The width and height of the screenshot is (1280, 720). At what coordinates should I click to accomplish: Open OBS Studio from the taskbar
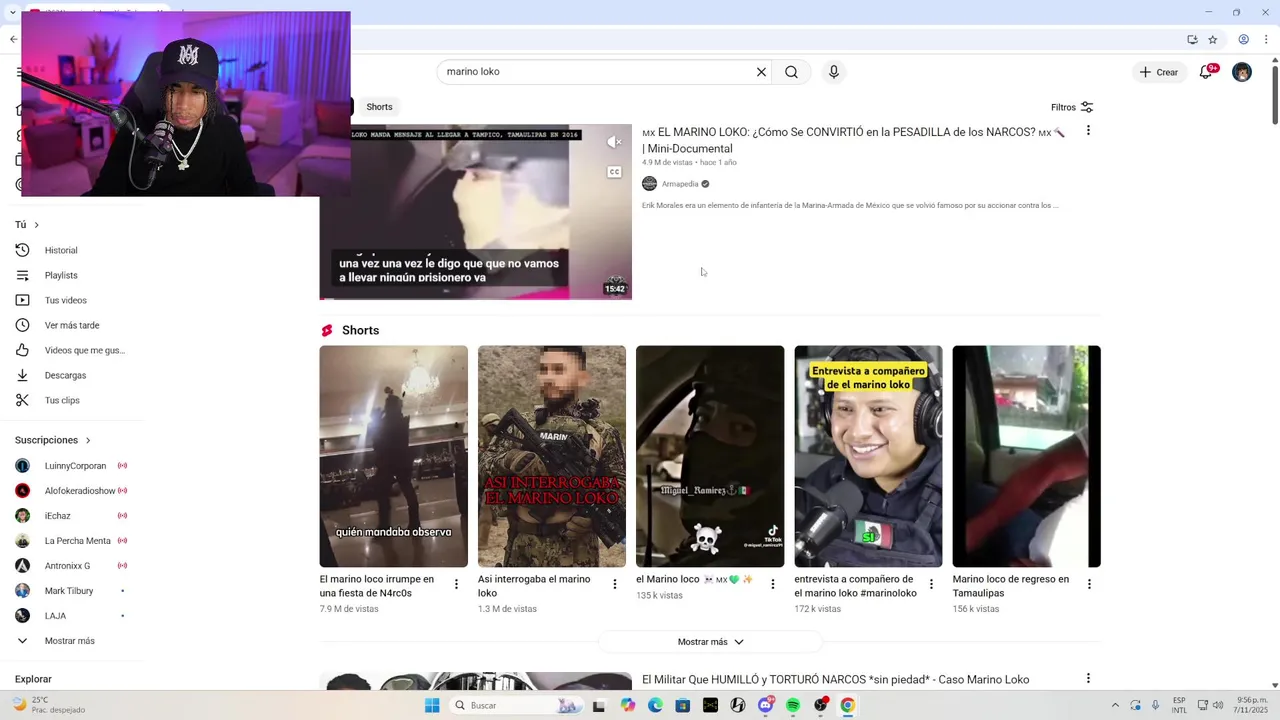click(821, 705)
